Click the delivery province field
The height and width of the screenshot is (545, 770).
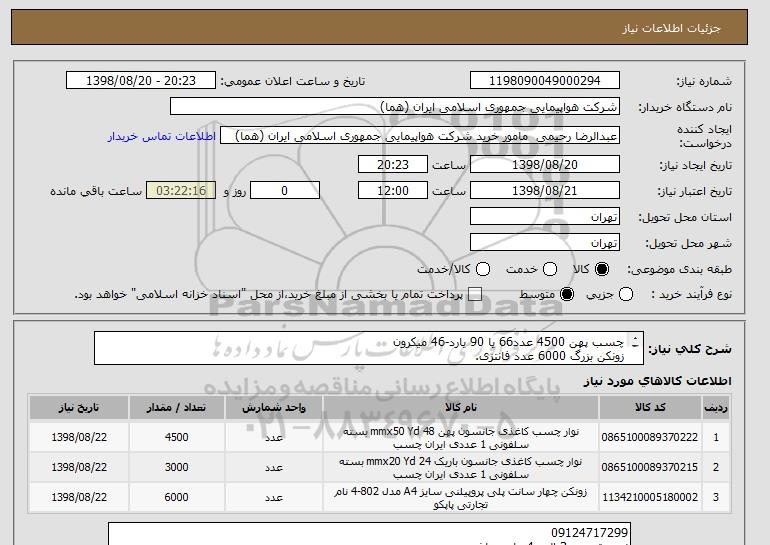tap(545, 217)
